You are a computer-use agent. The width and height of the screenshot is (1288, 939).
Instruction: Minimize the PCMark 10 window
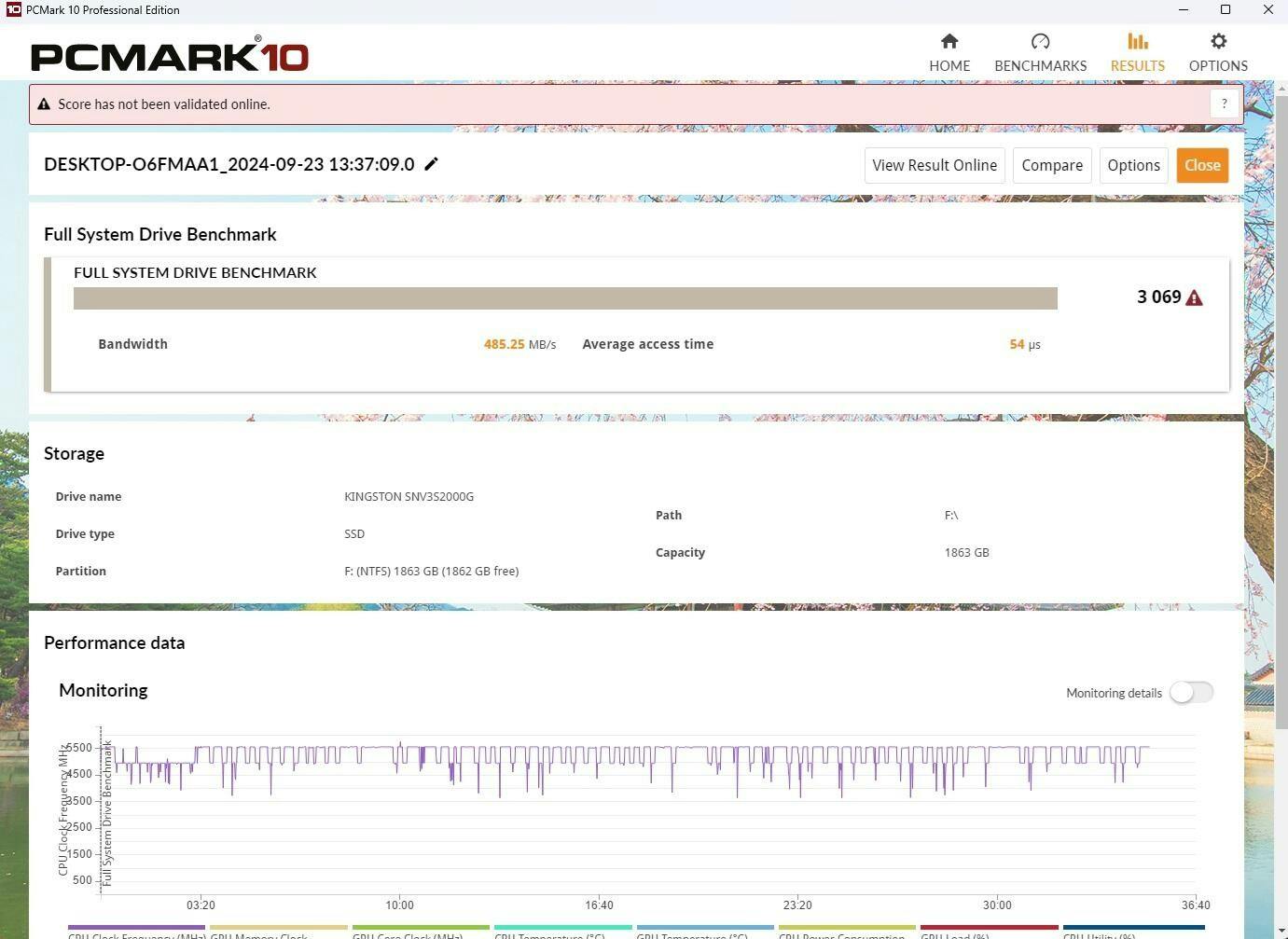tap(1184, 9)
